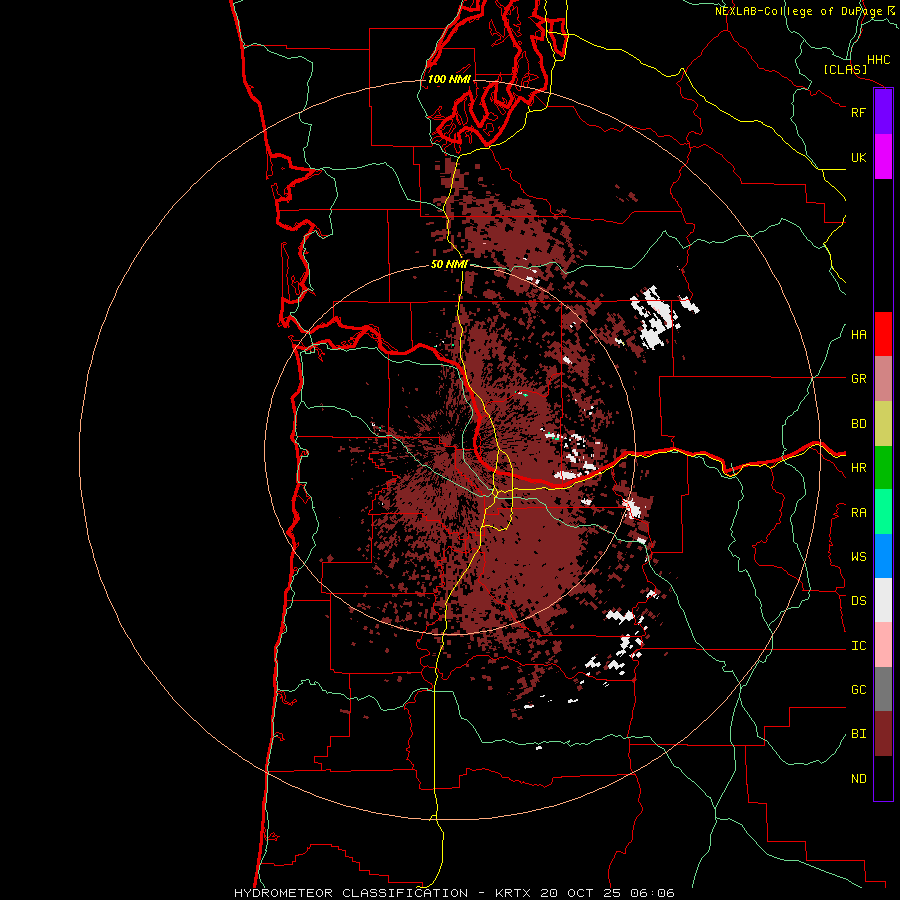Click the UK legend label

[x=858, y=157]
